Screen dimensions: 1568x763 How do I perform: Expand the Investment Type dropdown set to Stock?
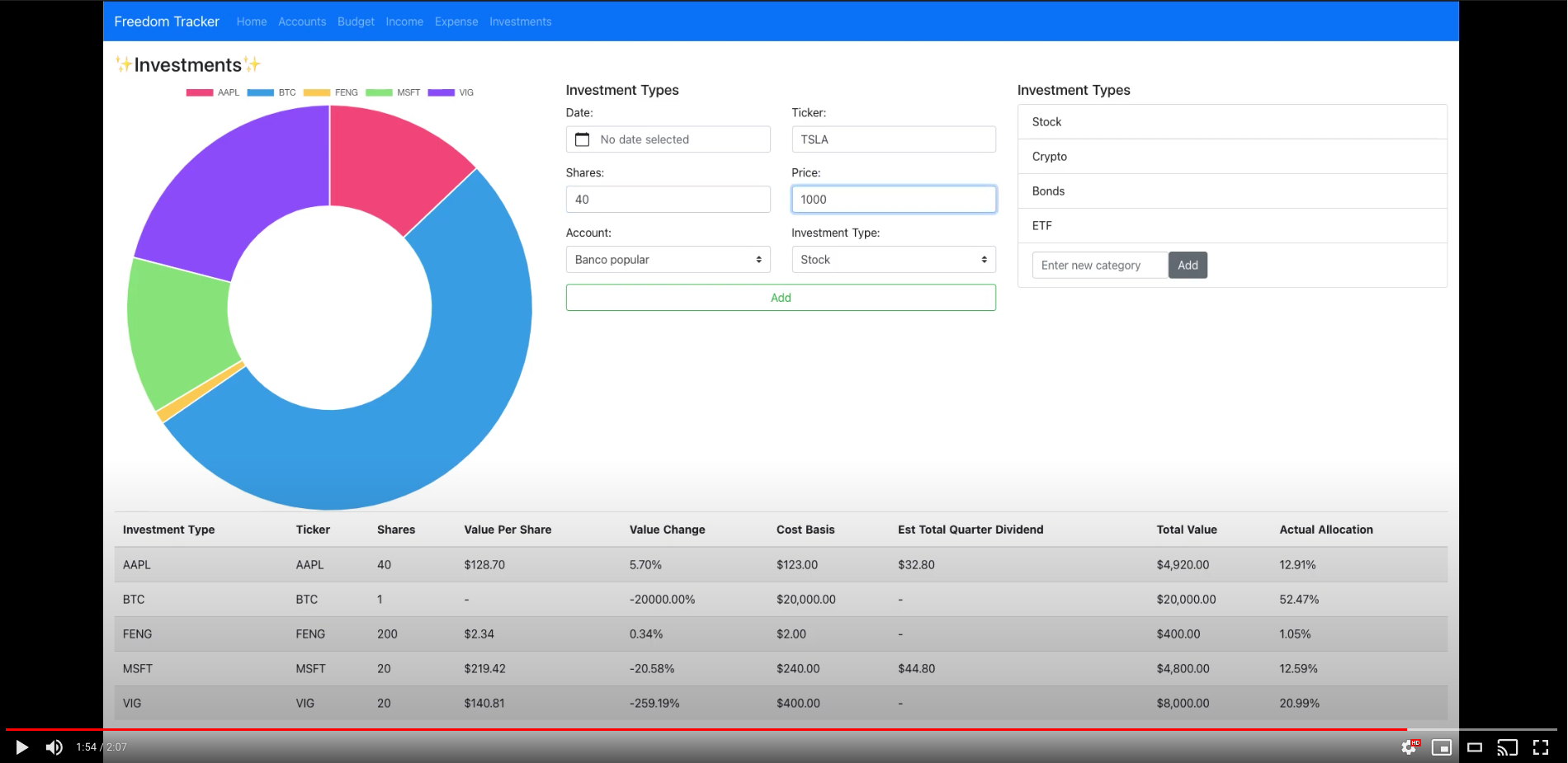(893, 259)
